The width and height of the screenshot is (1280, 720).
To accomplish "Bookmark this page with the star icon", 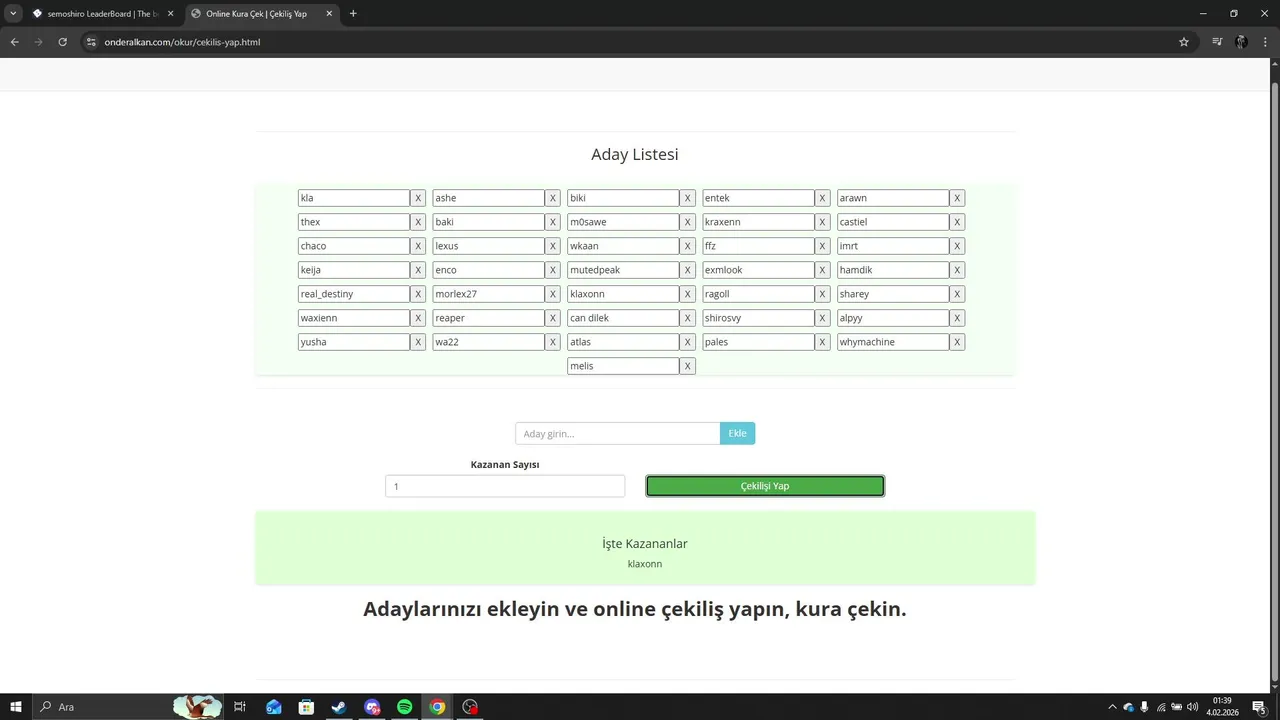I will [1184, 42].
